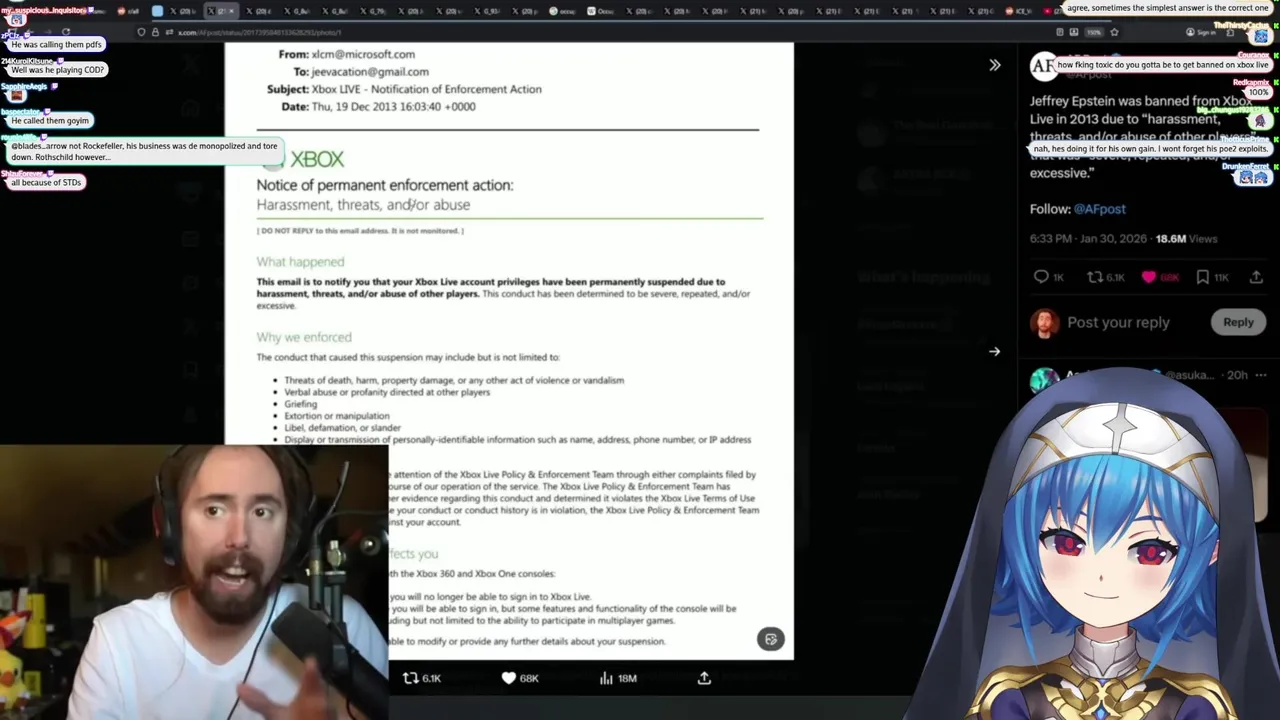The height and width of the screenshot is (720, 1280).
Task: Open the reply icon showing 1K
Action: pos(1049,277)
